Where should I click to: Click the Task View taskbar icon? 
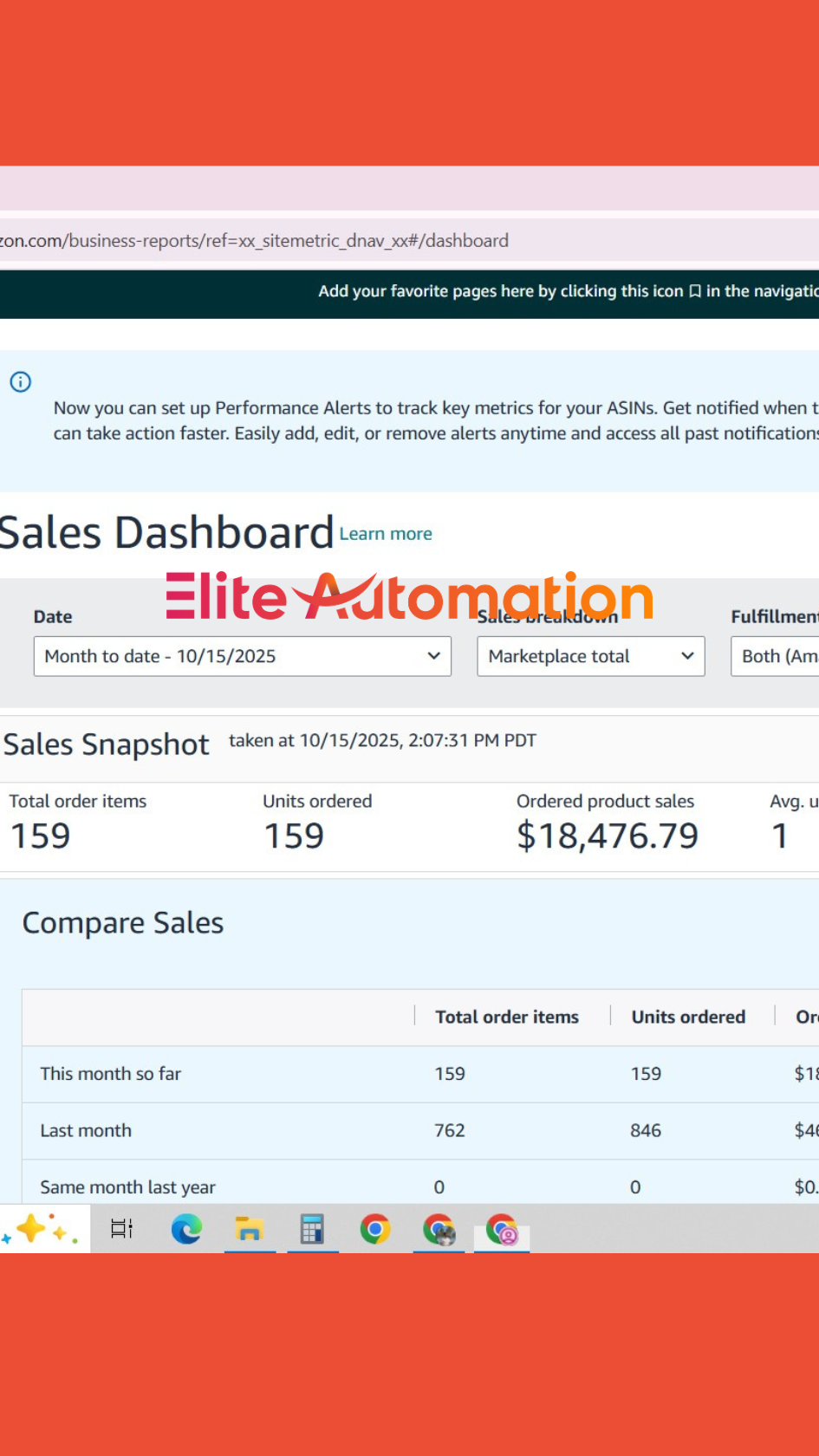point(122,1229)
